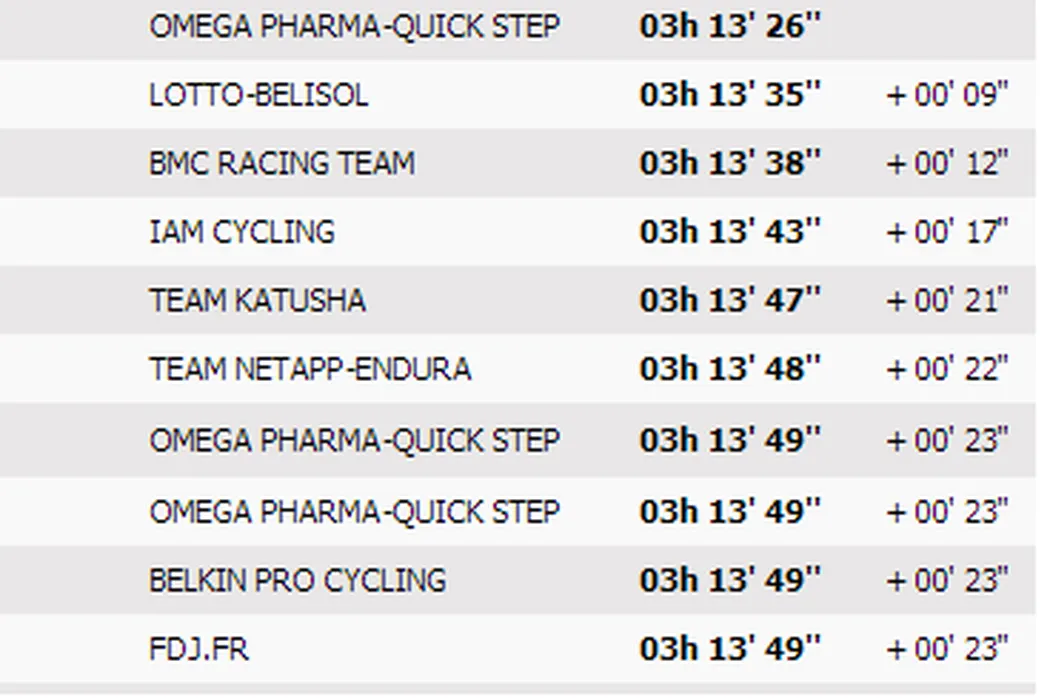Screen dimensions: 1050x700
Task: Select Team Katusha's gap + 00' 21''
Action: [947, 300]
